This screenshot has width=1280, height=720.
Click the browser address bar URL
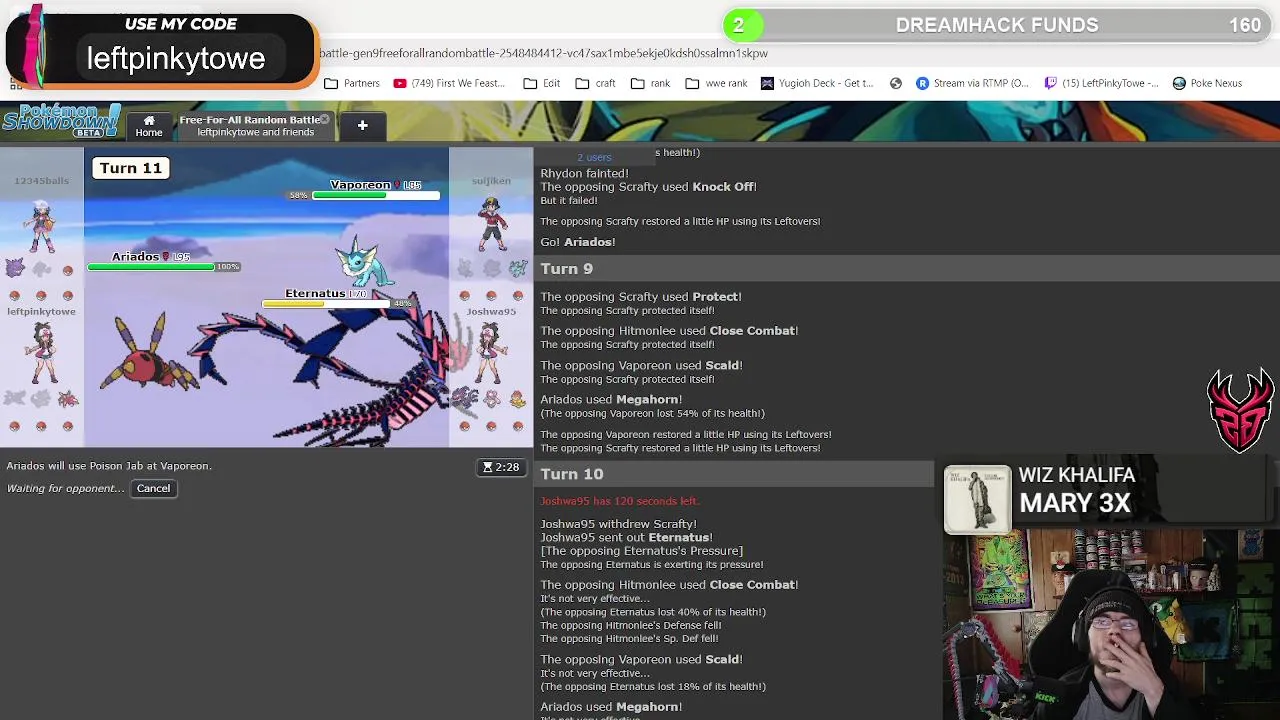543,53
